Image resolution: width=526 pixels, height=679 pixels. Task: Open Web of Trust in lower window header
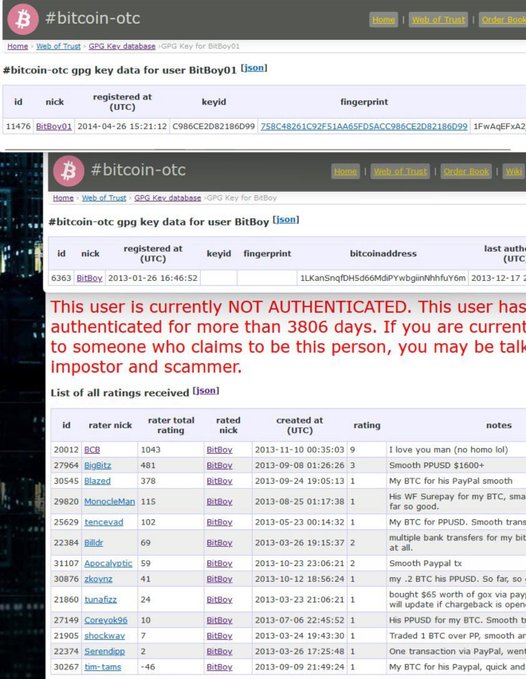tap(400, 171)
